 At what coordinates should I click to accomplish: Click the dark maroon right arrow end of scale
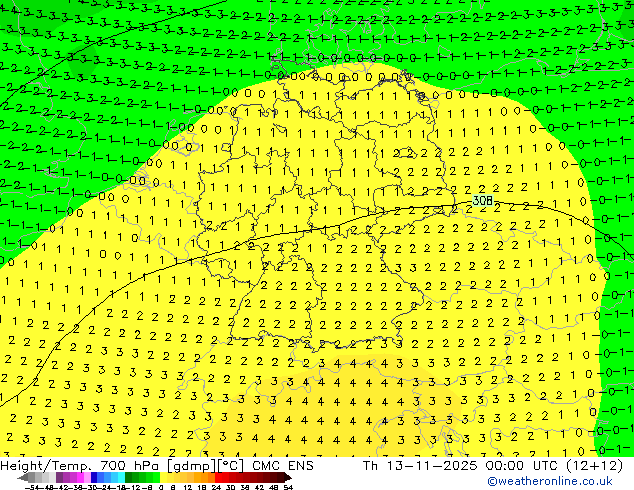(288, 477)
